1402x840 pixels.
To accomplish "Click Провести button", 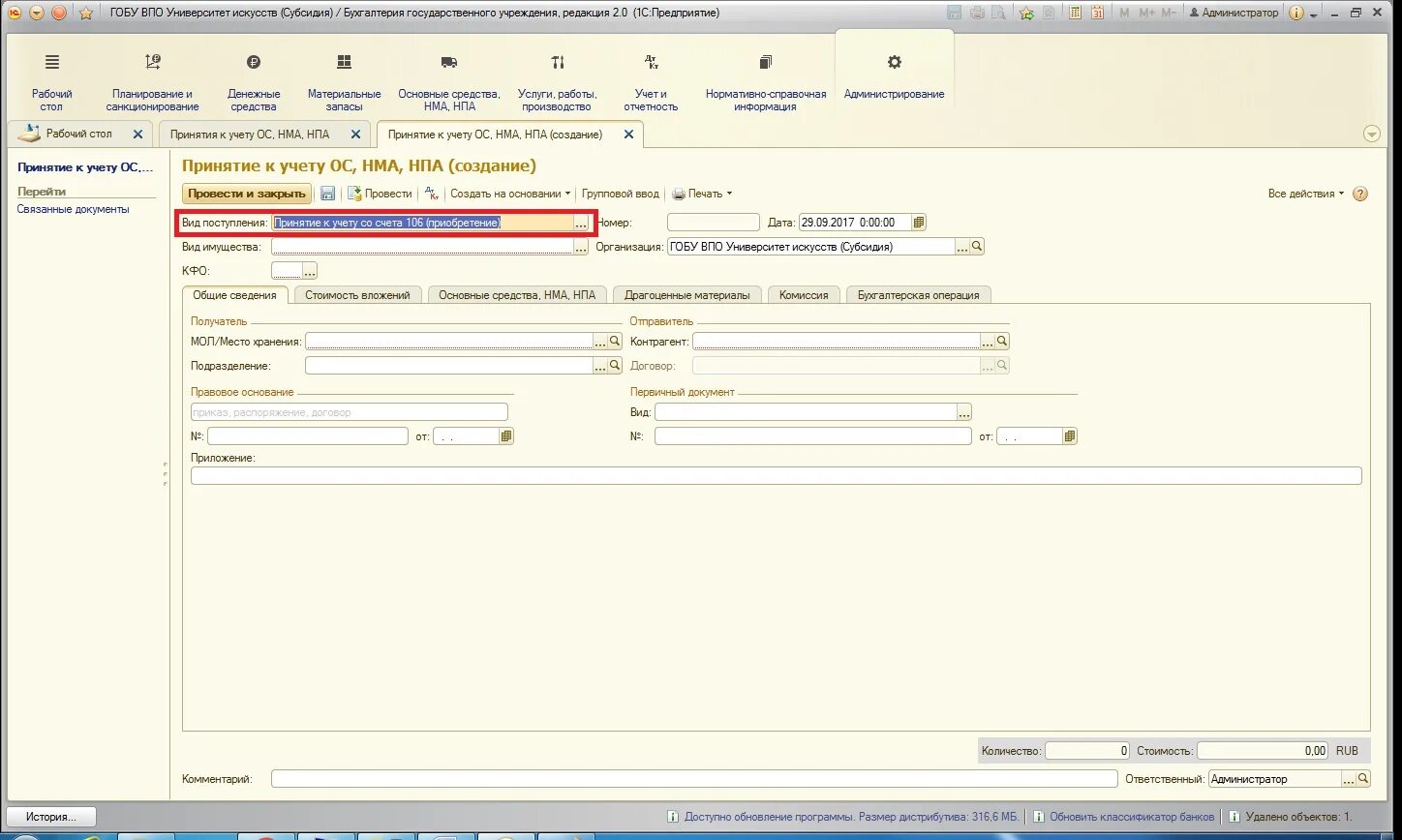I will (380, 194).
